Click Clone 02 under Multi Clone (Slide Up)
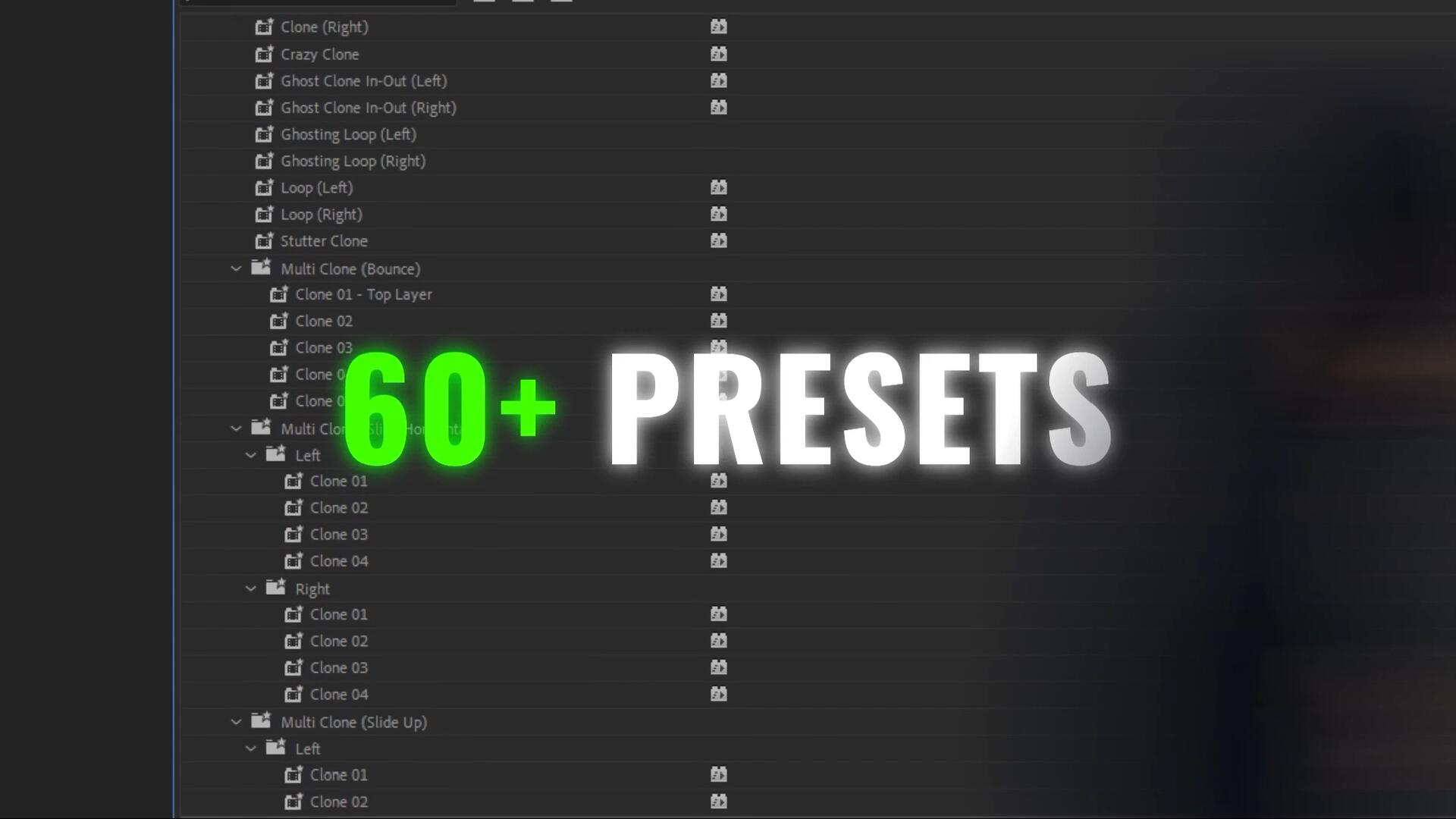The width and height of the screenshot is (1456, 819). click(x=339, y=801)
